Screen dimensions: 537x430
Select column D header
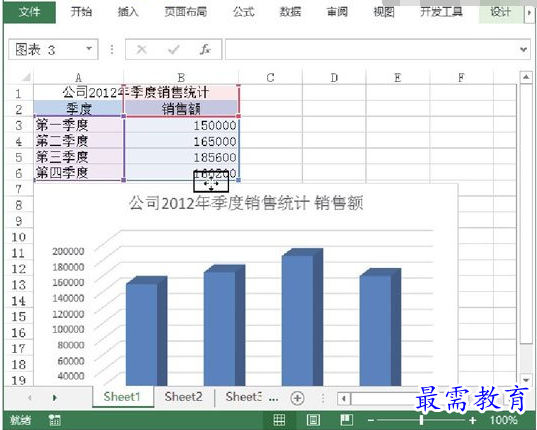click(x=334, y=77)
